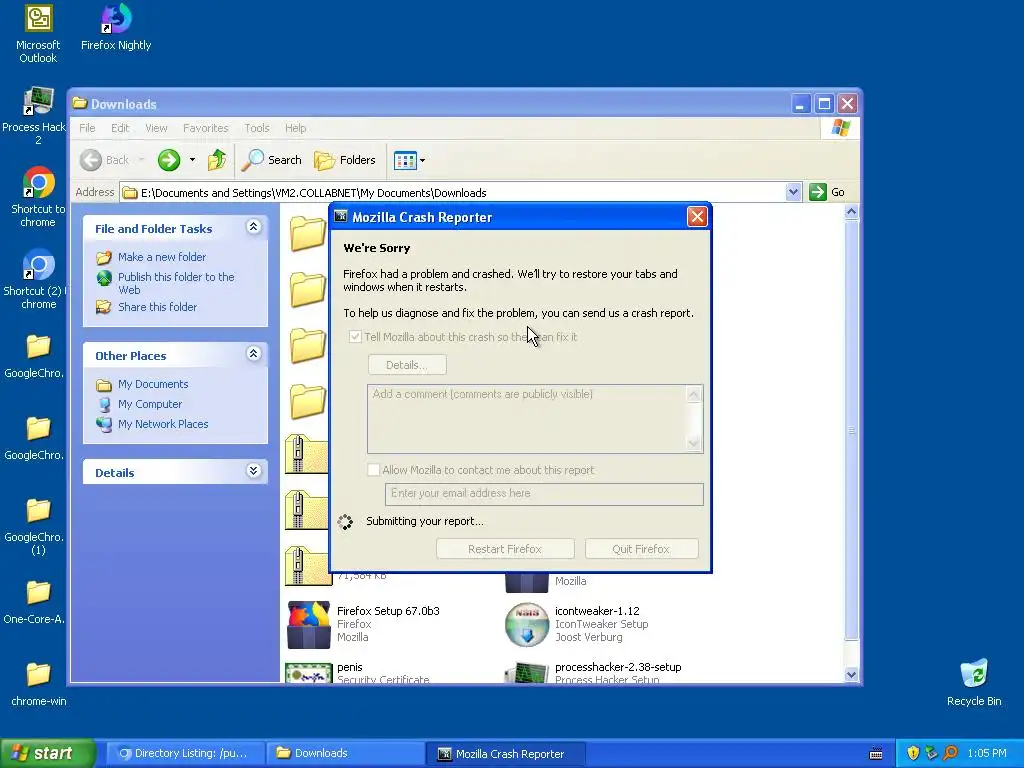Close the Mozilla Crash Reporter dialog
This screenshot has width=1024, height=768.
697,217
